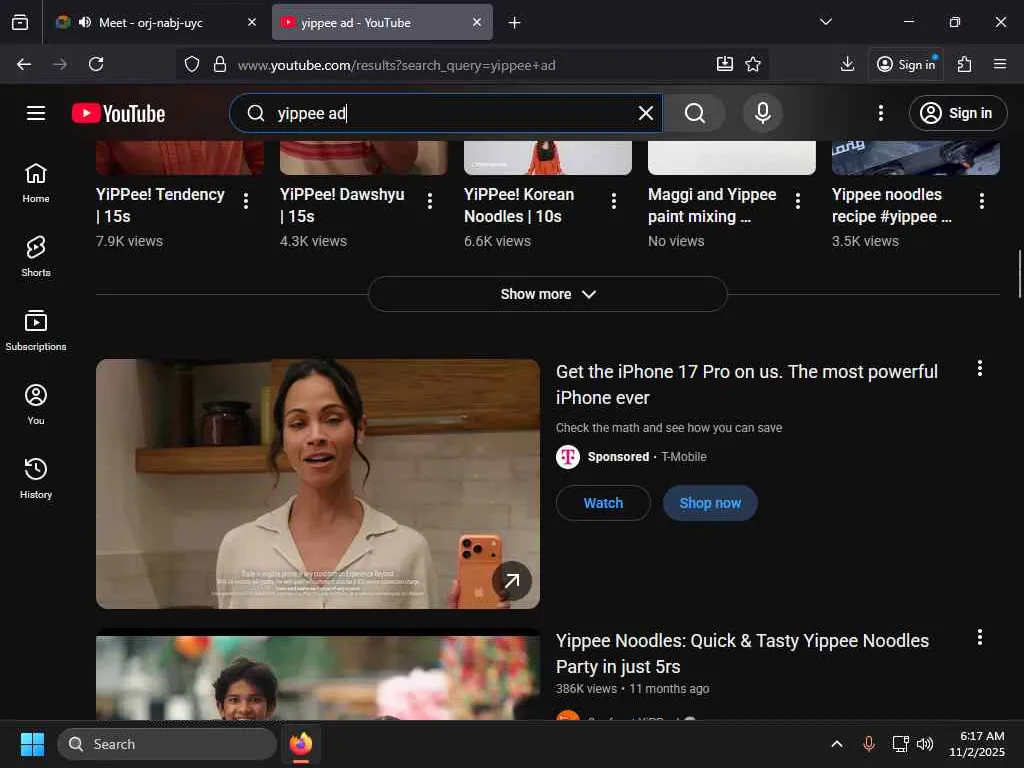Open the T-Mobile channel avatar
This screenshot has width=1024, height=768.
point(568,456)
